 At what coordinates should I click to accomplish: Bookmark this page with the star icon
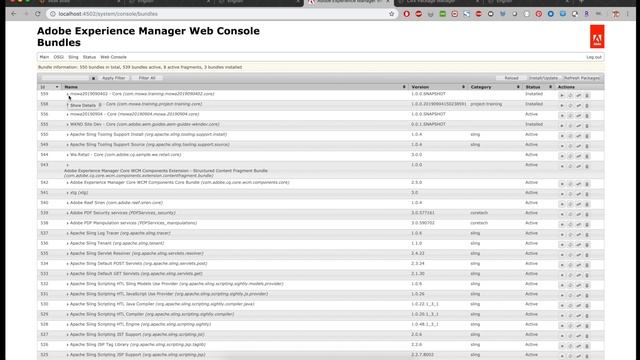(x=391, y=14)
